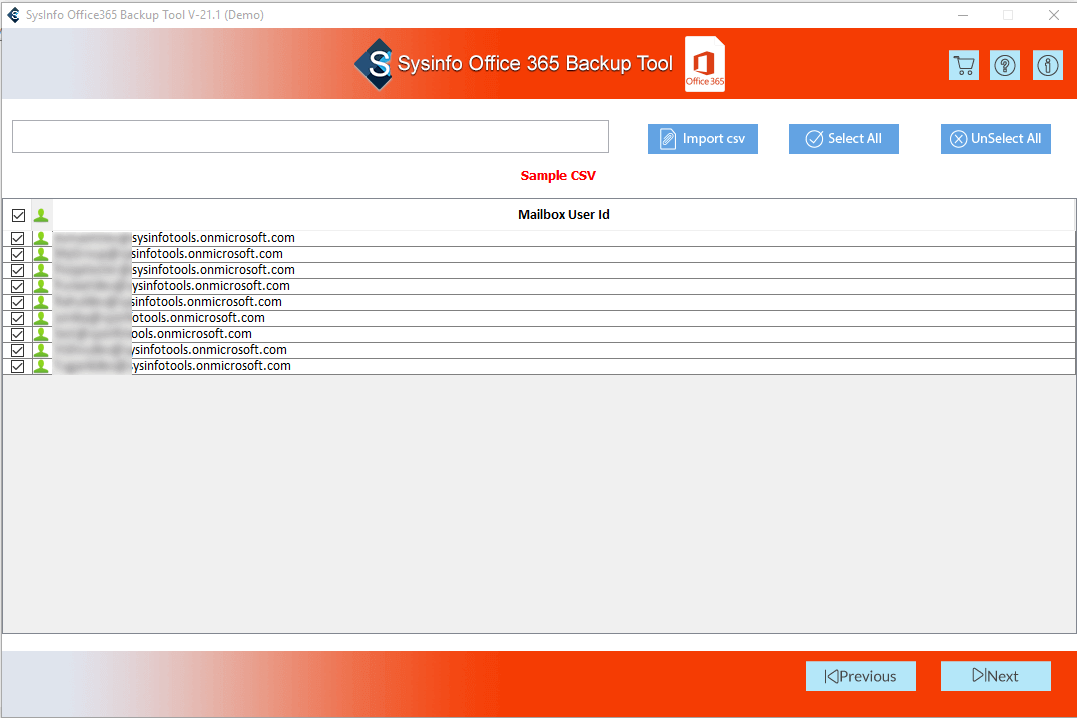Uncheck the first mailbox row checkbox

(18, 238)
